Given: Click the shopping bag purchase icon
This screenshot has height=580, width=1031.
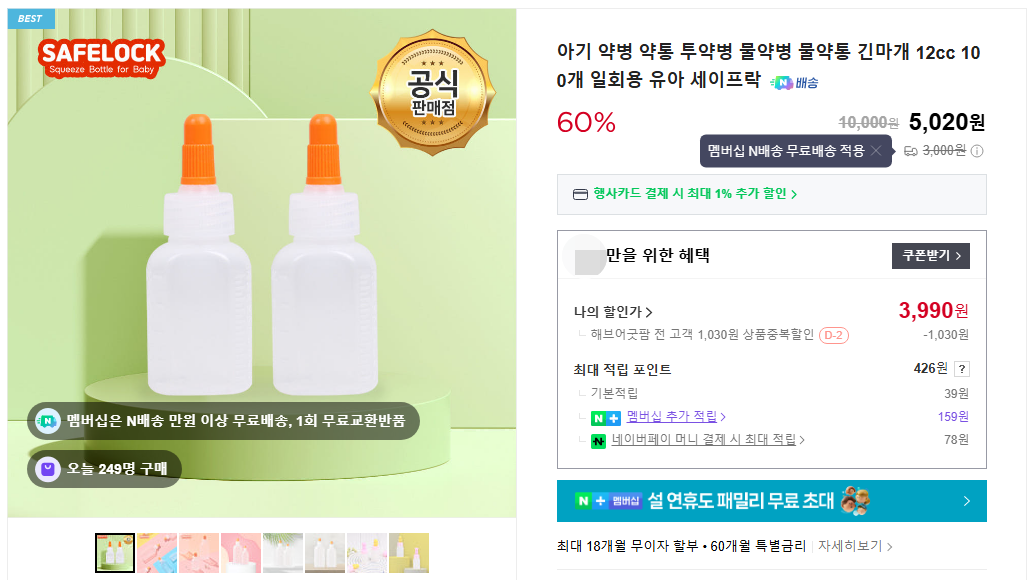Looking at the screenshot, I should (x=46, y=469).
